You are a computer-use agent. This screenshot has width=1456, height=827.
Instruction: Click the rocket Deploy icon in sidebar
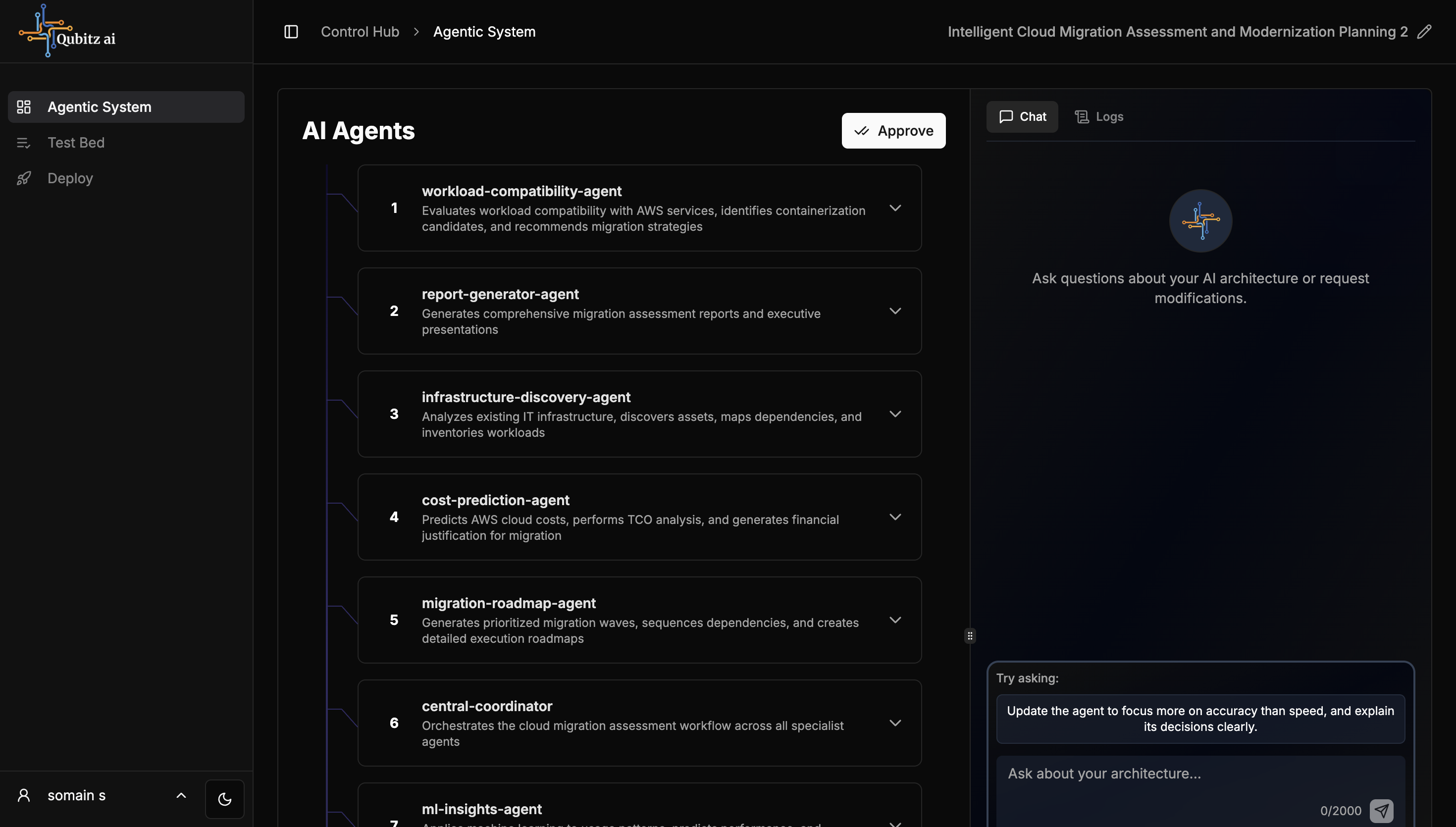click(x=23, y=178)
